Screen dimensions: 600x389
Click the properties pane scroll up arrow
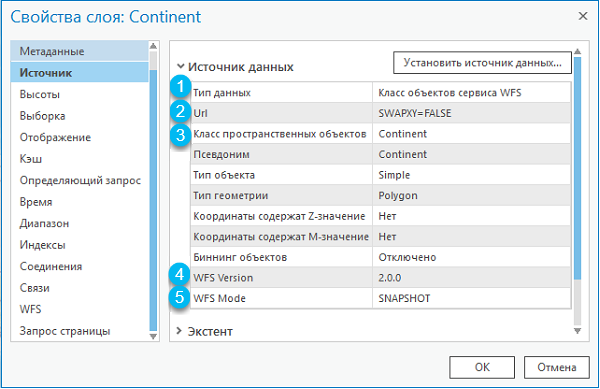[x=577, y=51]
